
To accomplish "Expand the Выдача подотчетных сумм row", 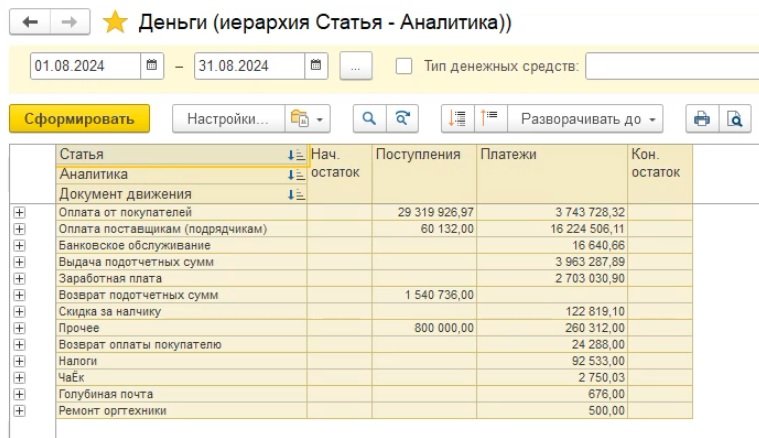I will [x=19, y=262].
